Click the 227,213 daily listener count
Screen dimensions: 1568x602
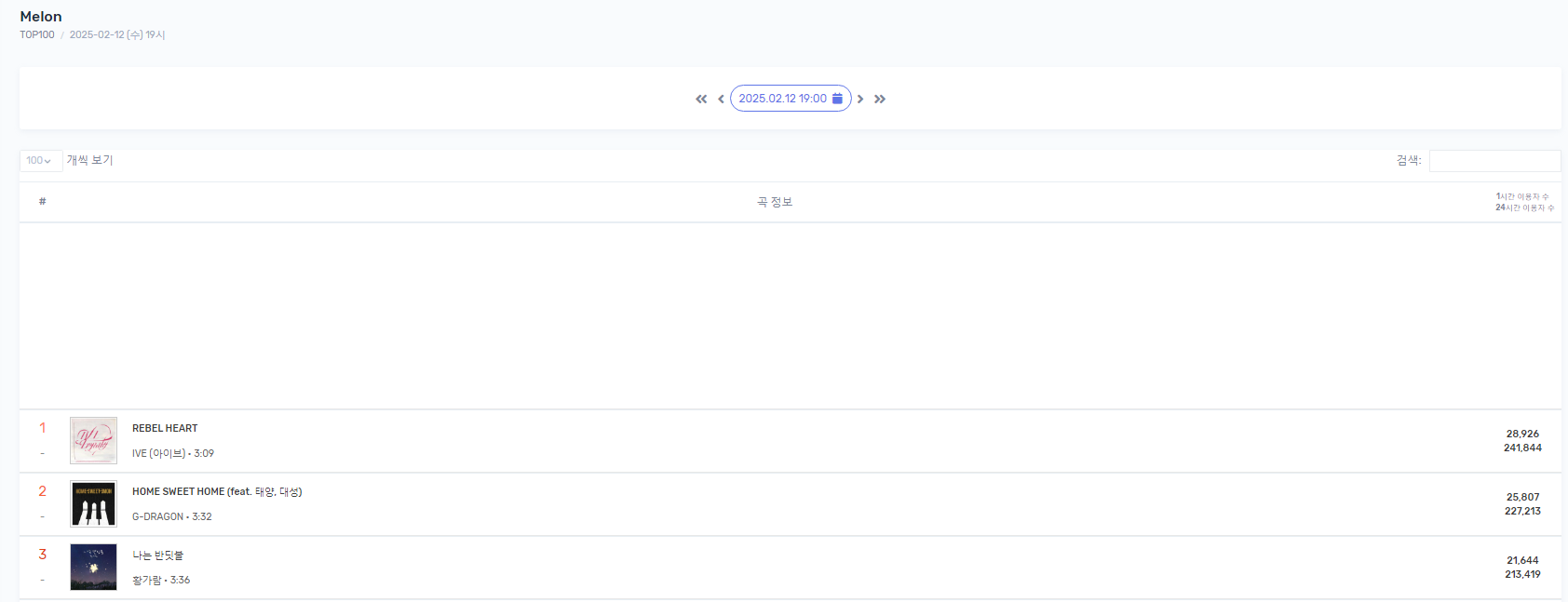click(x=1522, y=512)
